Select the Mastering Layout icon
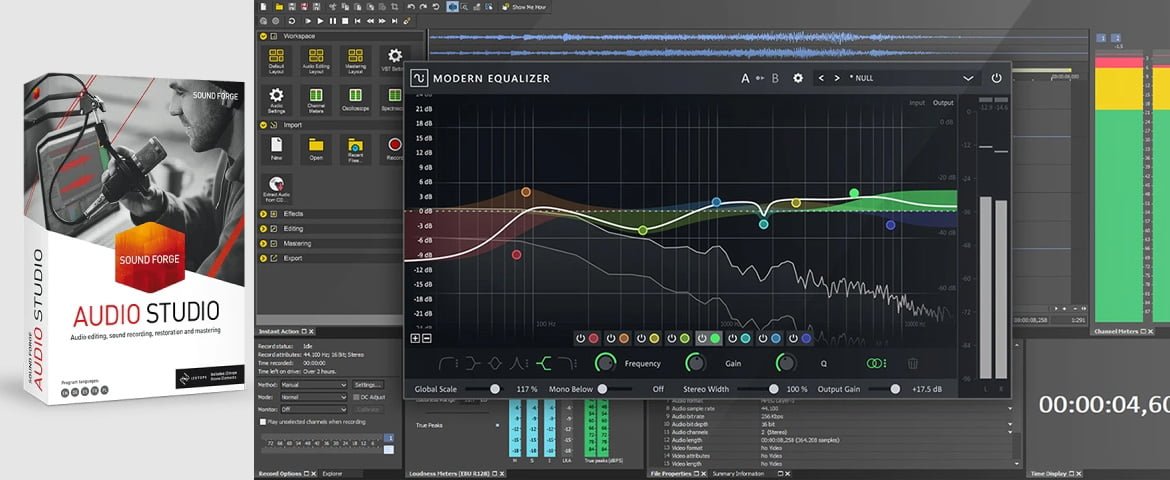 (x=356, y=61)
